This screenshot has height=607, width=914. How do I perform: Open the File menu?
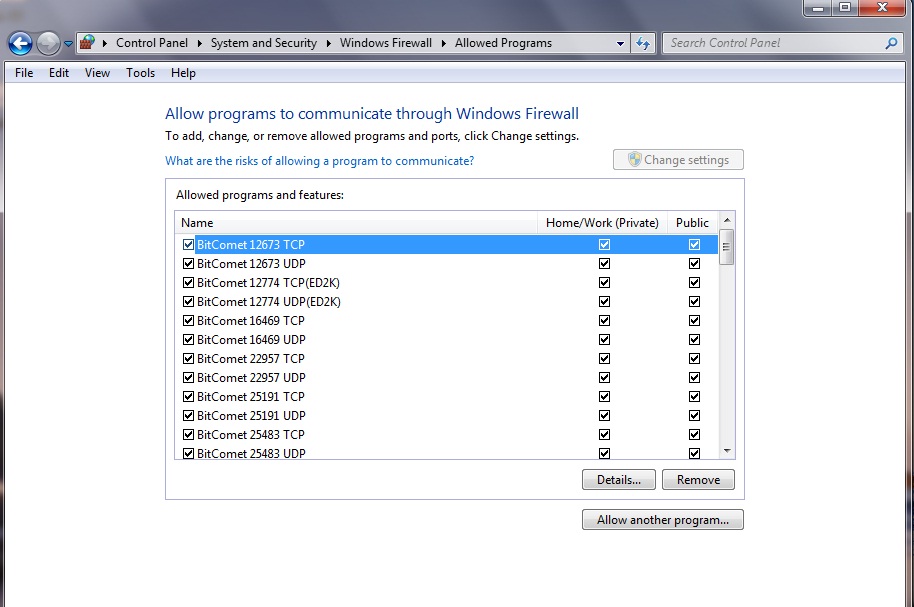(x=24, y=73)
